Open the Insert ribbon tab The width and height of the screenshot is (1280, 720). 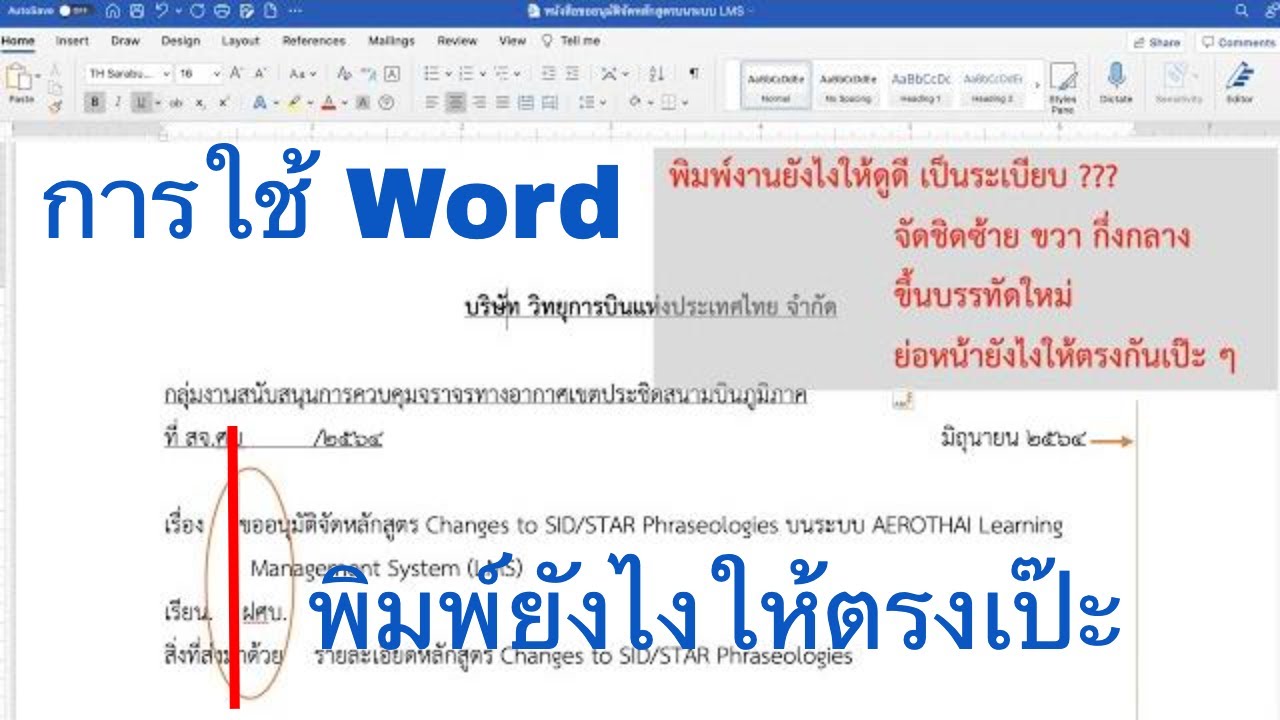click(72, 41)
